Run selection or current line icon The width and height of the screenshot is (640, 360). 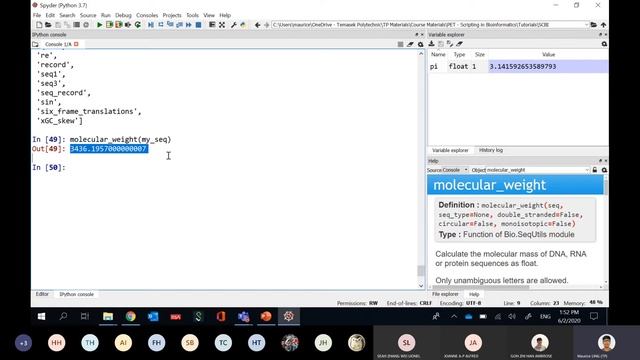pyautogui.click(x=128, y=25)
